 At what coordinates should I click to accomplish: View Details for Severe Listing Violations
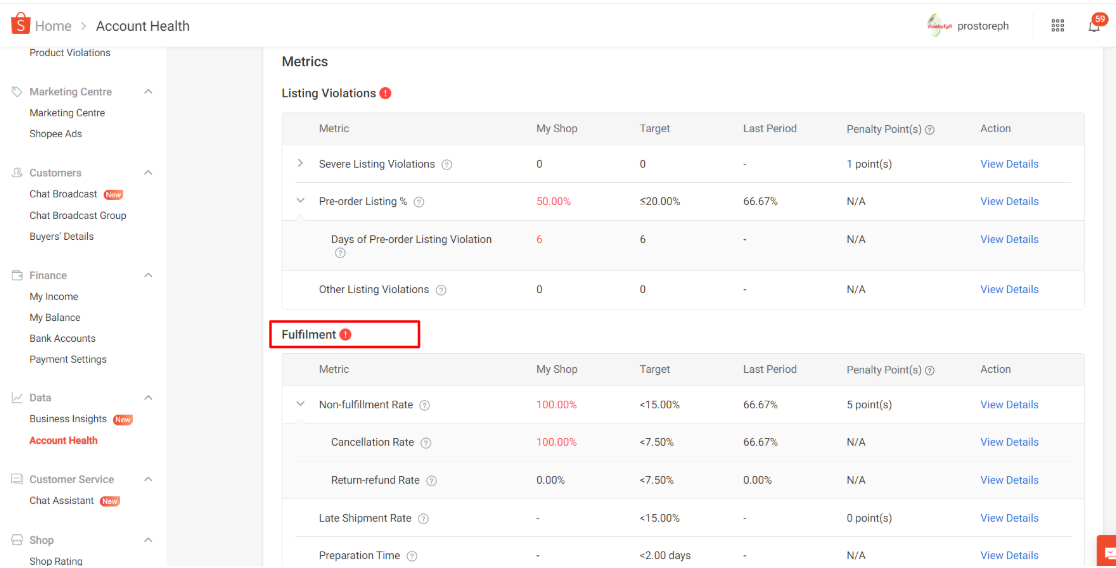coord(1009,164)
